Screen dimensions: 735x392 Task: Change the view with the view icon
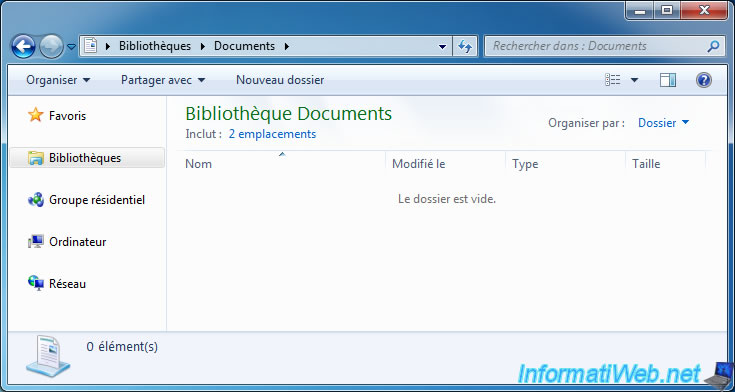[x=613, y=80]
